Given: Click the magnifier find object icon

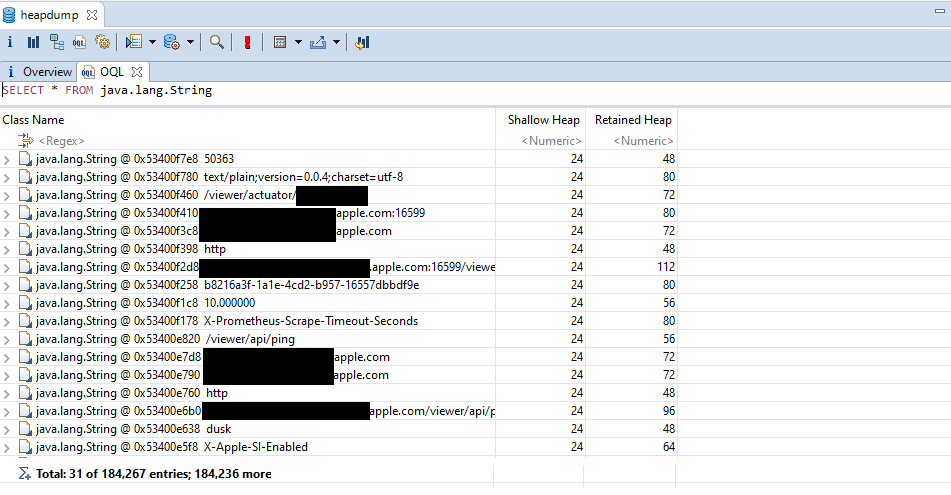Looking at the screenshot, I should pos(216,42).
